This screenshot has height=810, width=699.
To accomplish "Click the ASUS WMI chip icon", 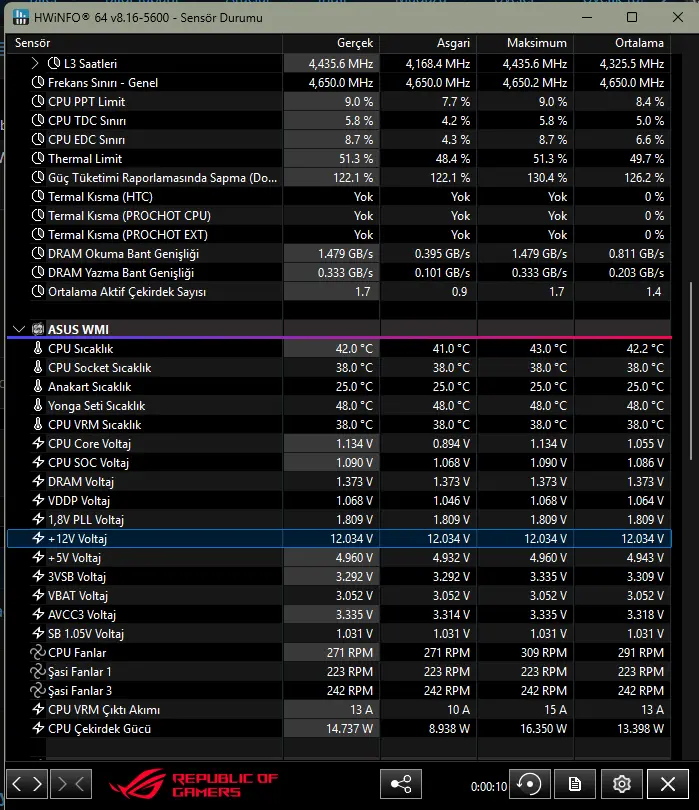I will point(38,329).
